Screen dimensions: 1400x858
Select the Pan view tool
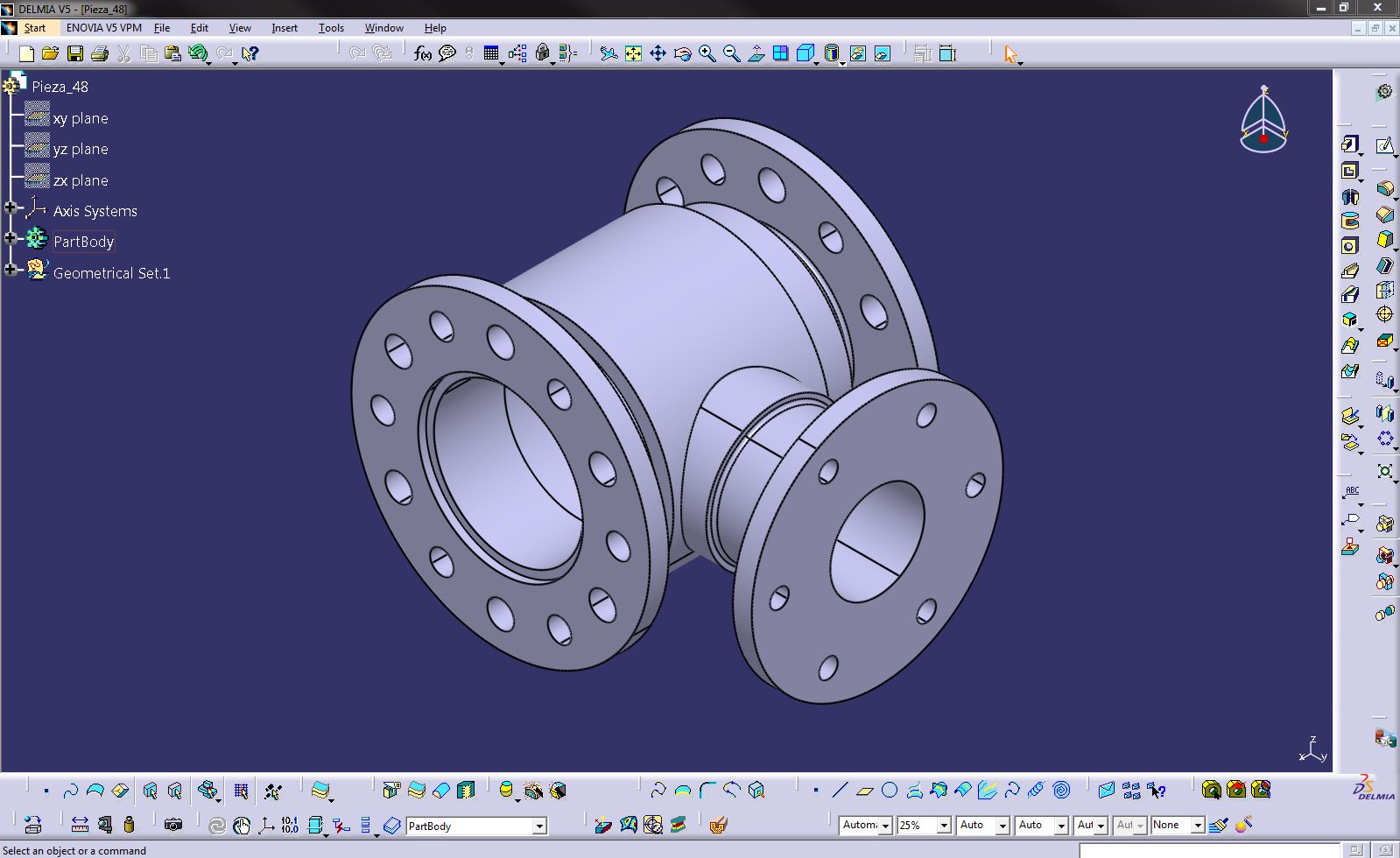(658, 54)
